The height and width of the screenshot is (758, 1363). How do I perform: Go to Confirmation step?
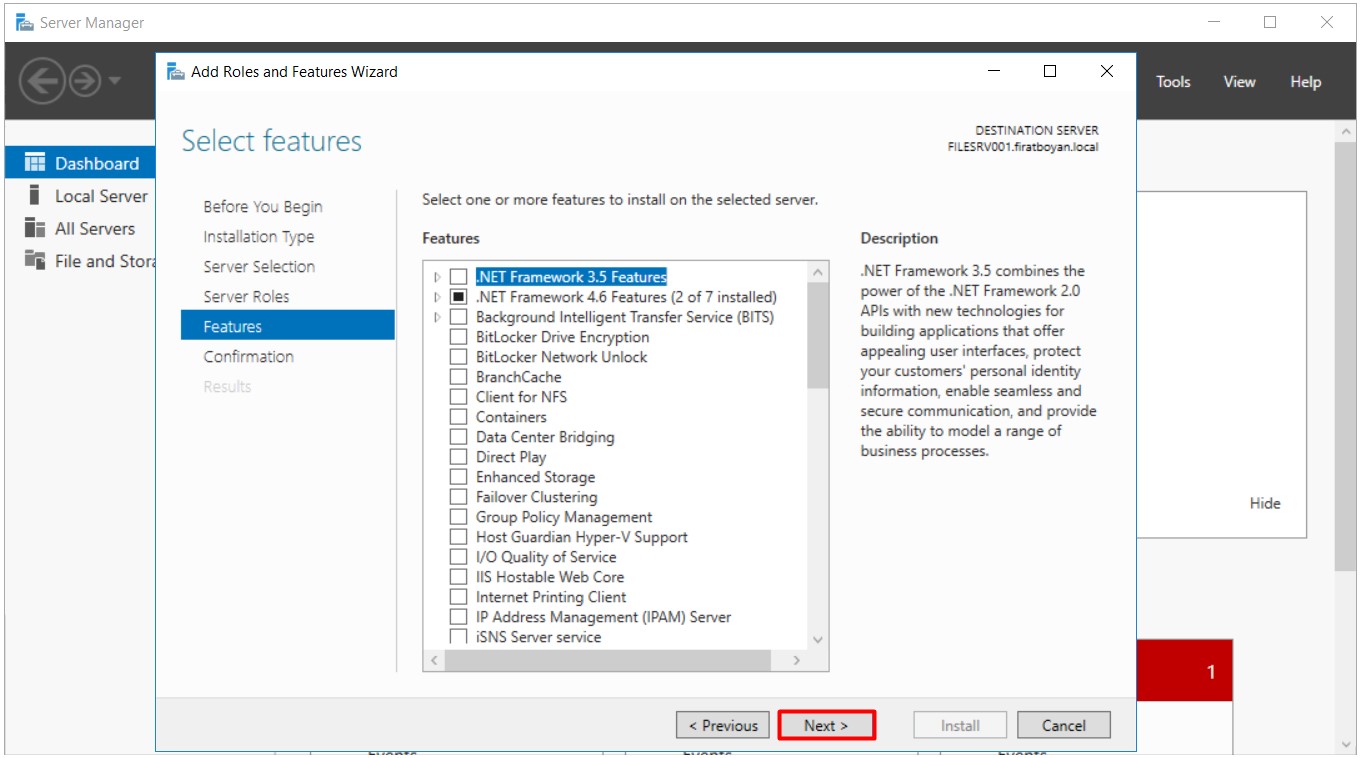249,356
